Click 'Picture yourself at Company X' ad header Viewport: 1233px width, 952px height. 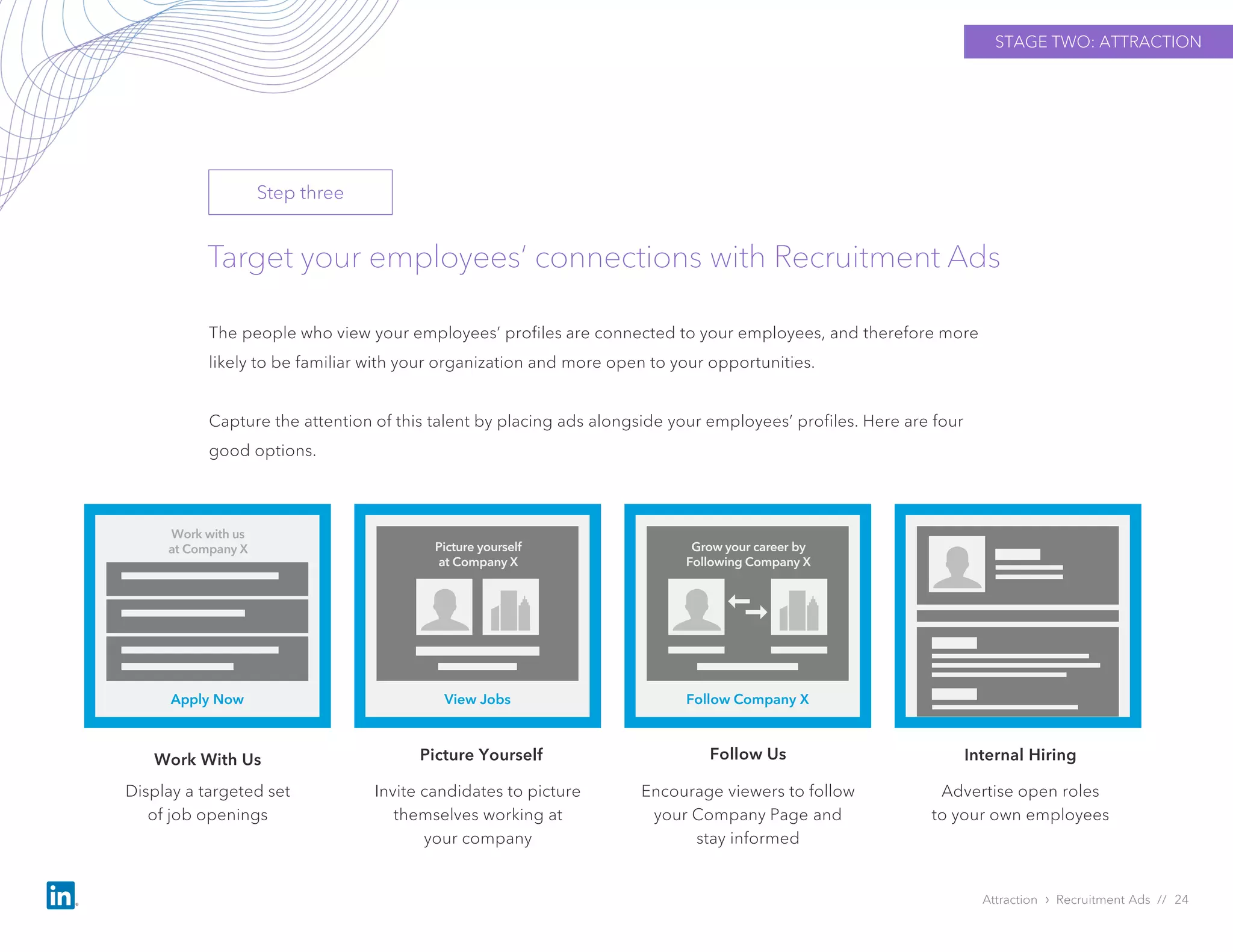[x=478, y=554]
